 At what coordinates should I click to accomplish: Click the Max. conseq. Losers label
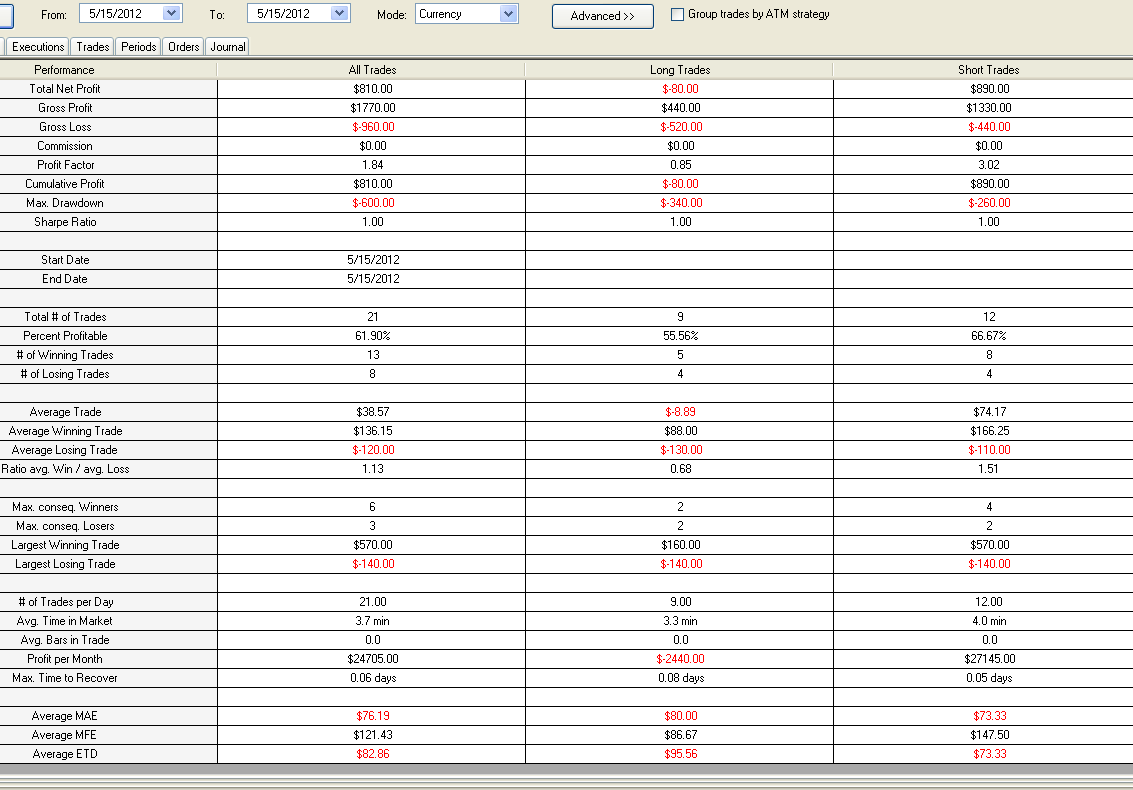point(65,526)
